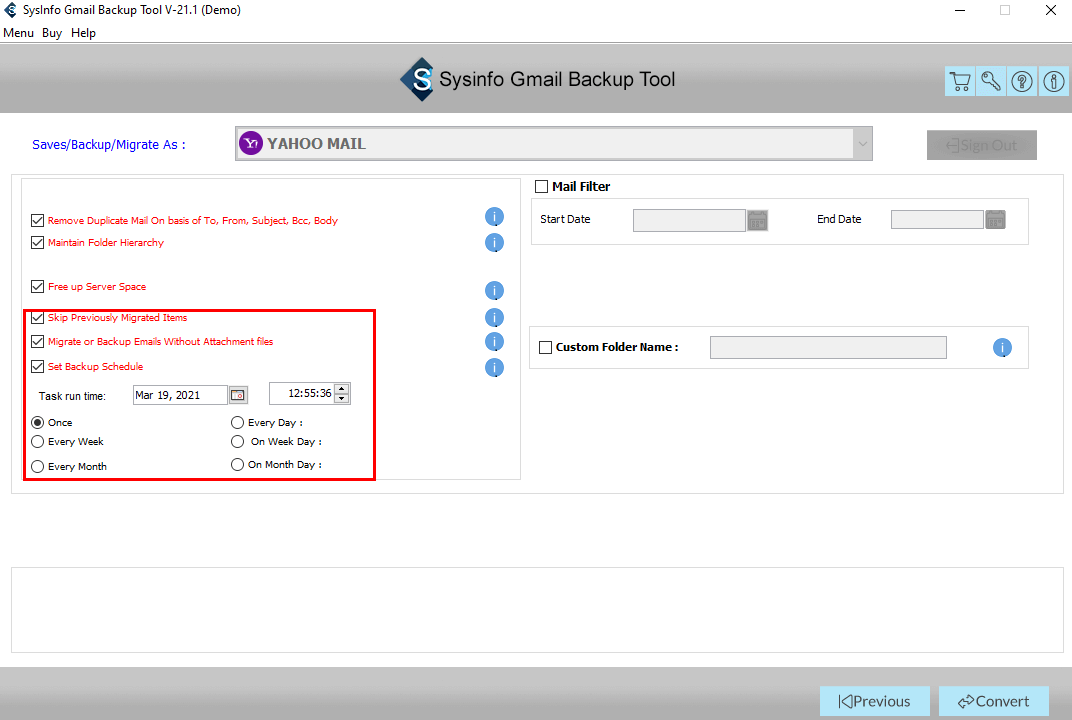Click the Sign Out button
1072x720 pixels.
click(982, 145)
